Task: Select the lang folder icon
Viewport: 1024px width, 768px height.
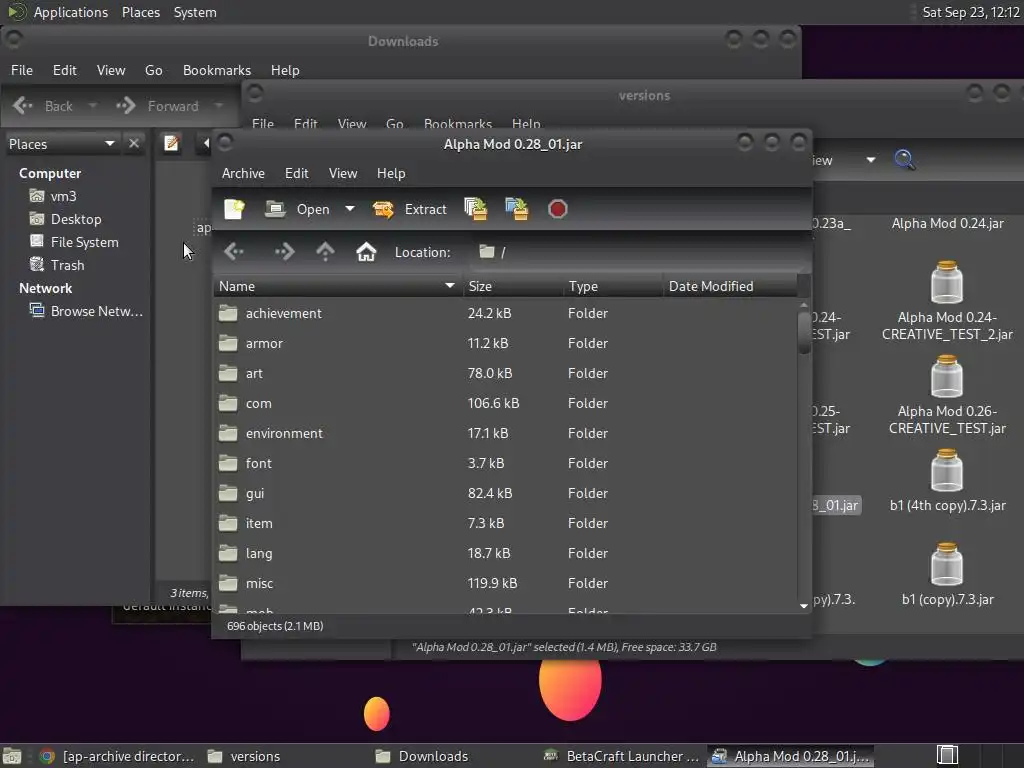Action: click(228, 553)
